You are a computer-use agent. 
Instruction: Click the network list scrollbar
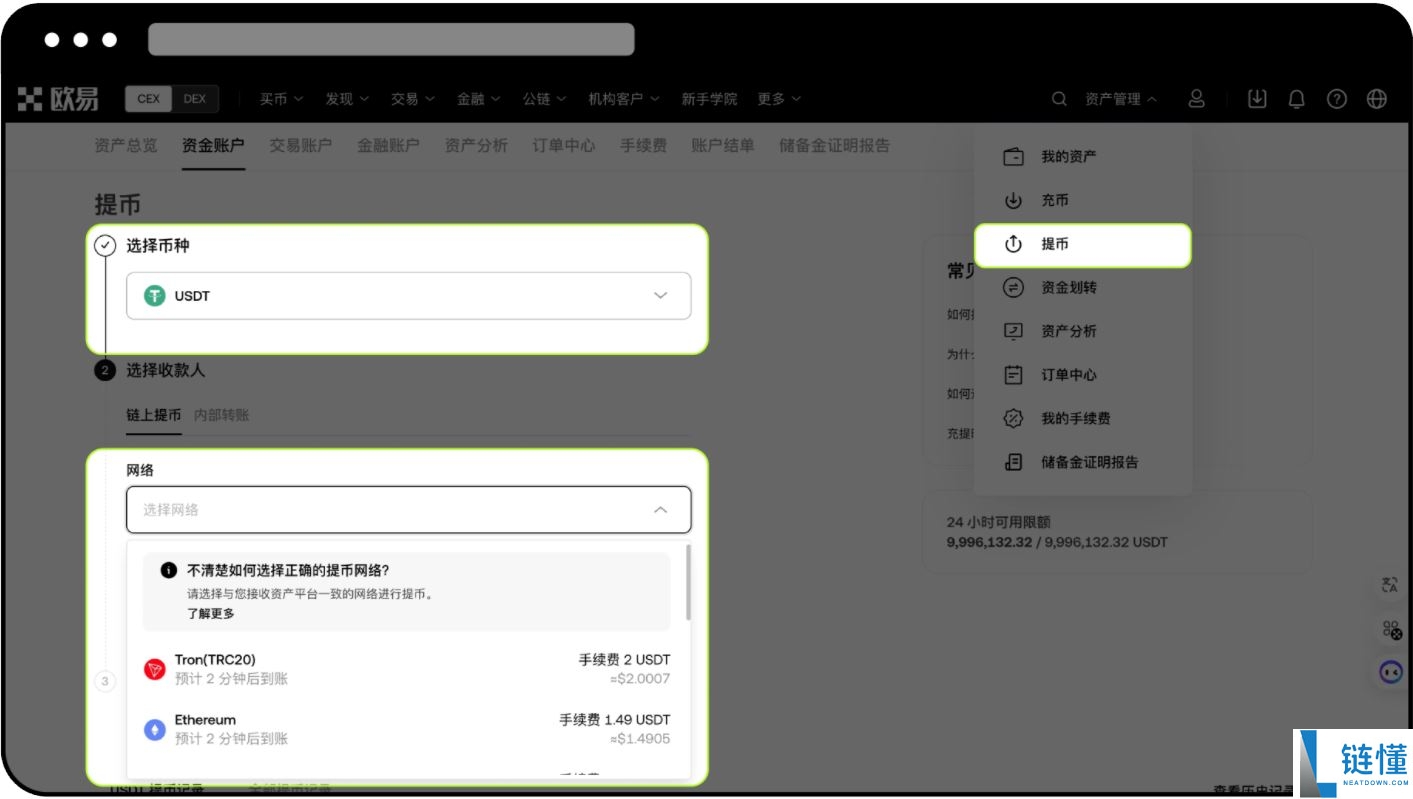click(x=688, y=582)
